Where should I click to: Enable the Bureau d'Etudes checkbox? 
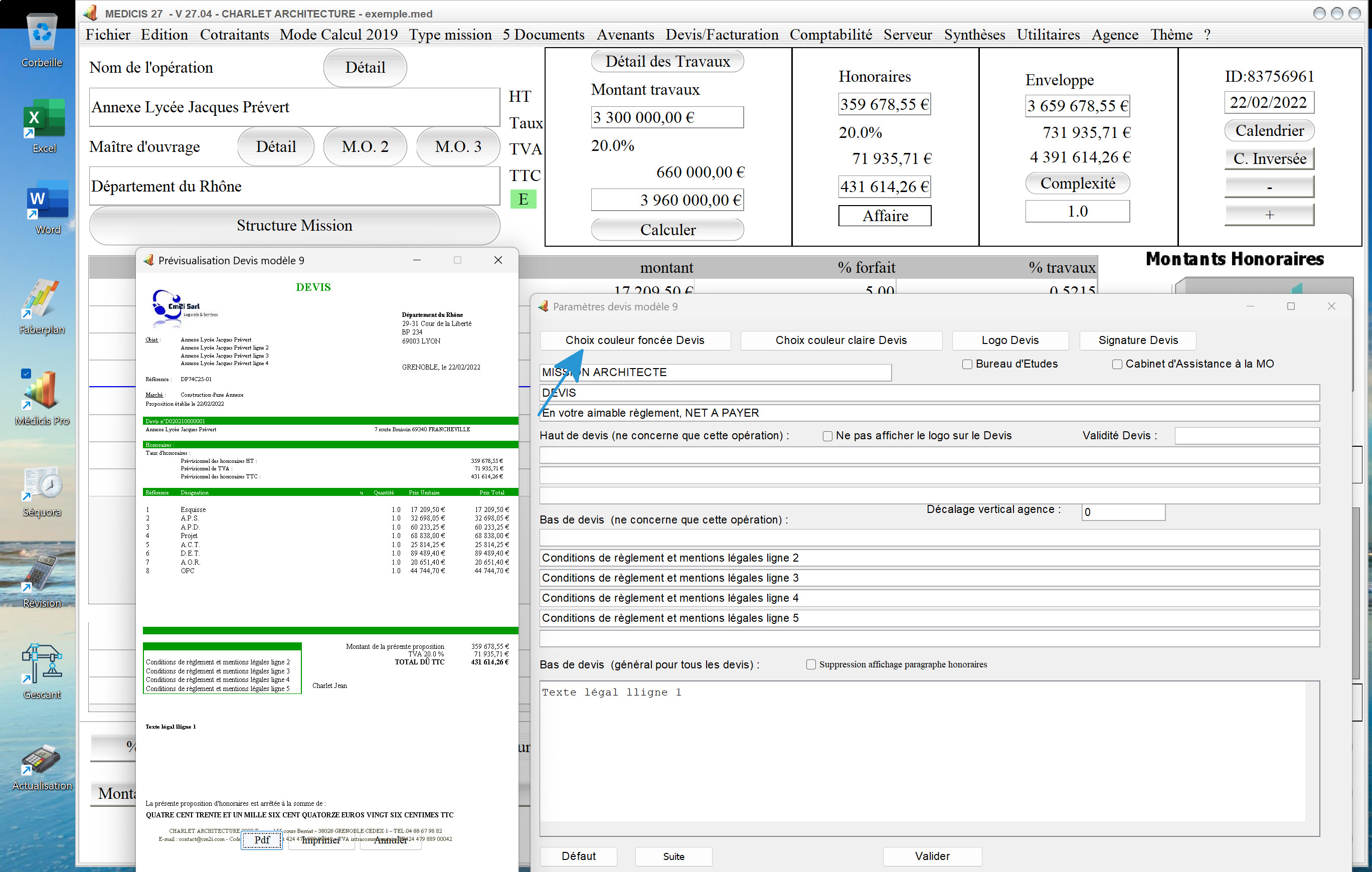coord(967,364)
